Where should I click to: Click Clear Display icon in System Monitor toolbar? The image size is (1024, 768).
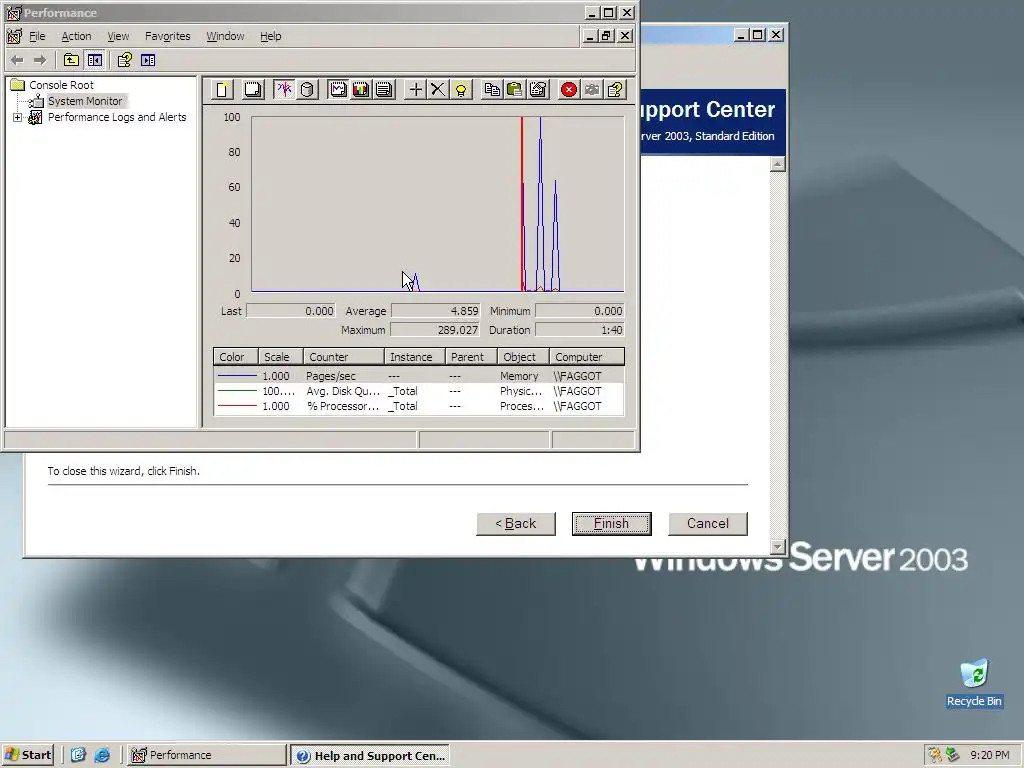(x=253, y=89)
